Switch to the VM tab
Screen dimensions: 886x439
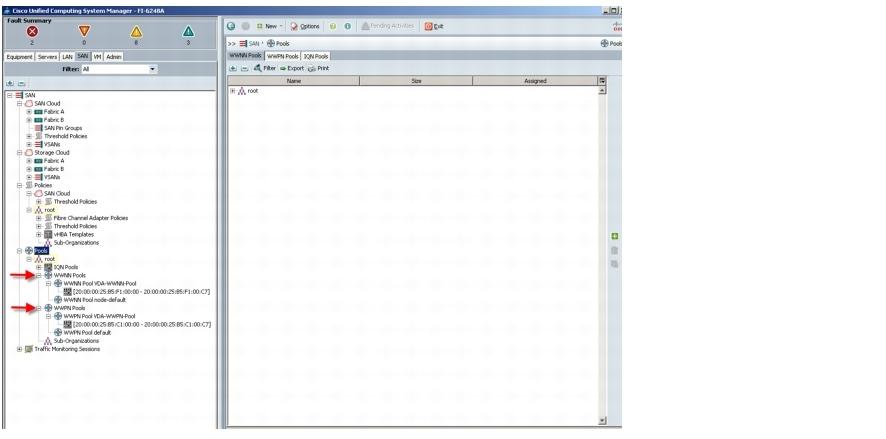click(x=98, y=57)
